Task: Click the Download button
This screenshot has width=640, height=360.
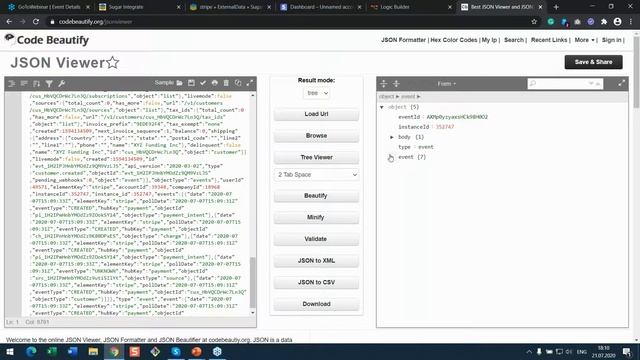Action: click(x=316, y=304)
